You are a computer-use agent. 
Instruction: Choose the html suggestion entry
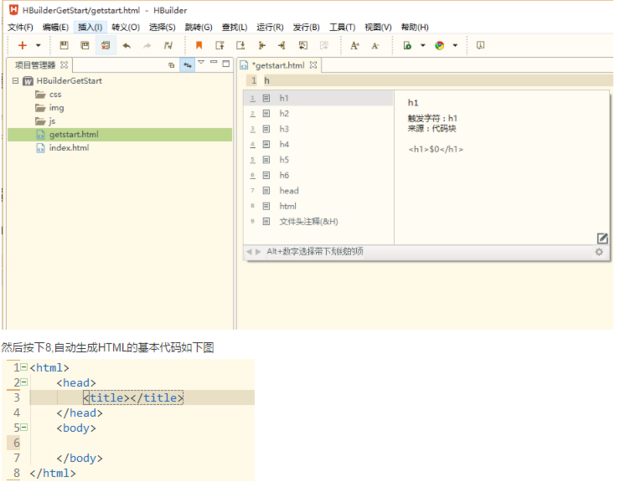(287, 206)
